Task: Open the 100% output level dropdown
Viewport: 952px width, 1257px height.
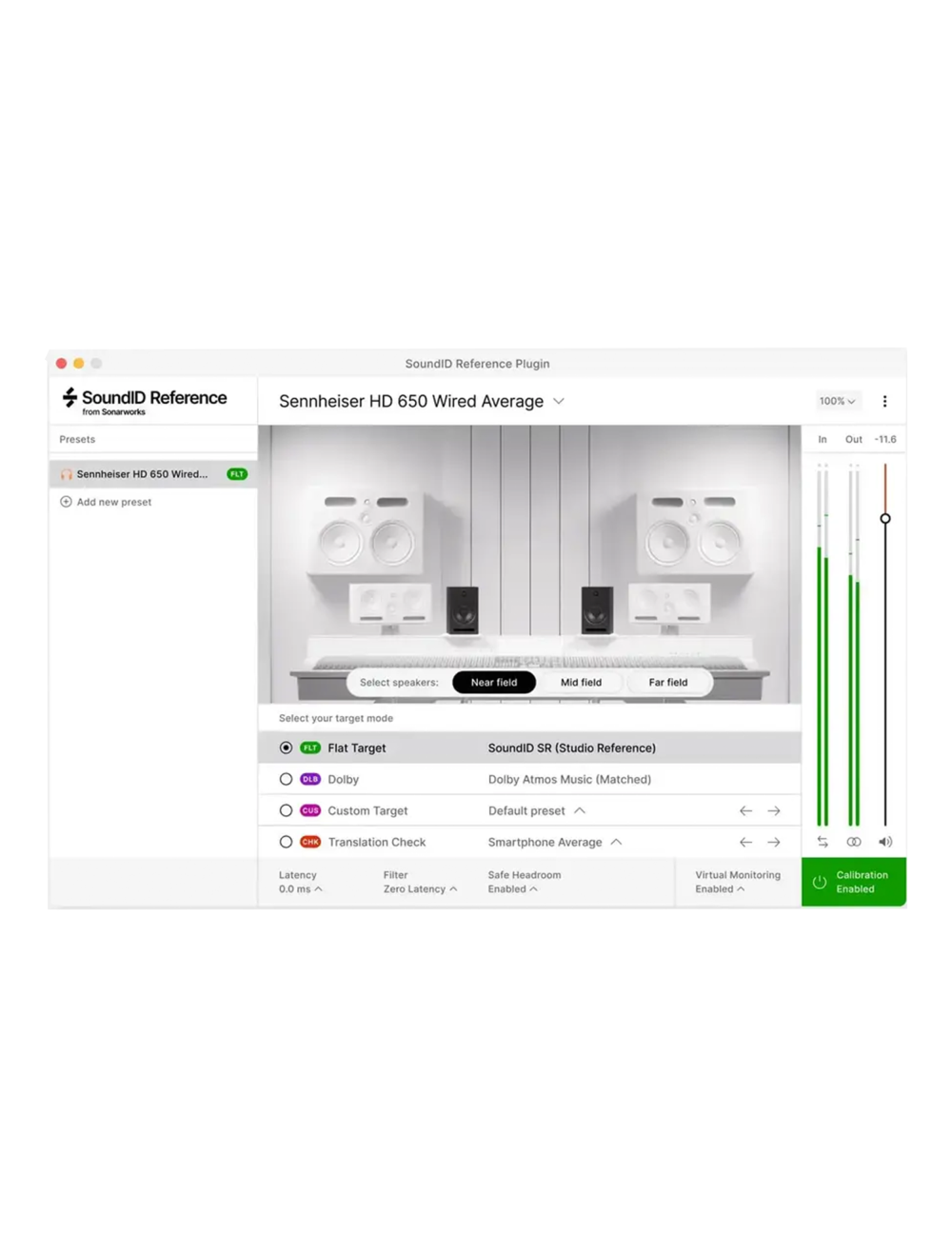Action: (836, 401)
